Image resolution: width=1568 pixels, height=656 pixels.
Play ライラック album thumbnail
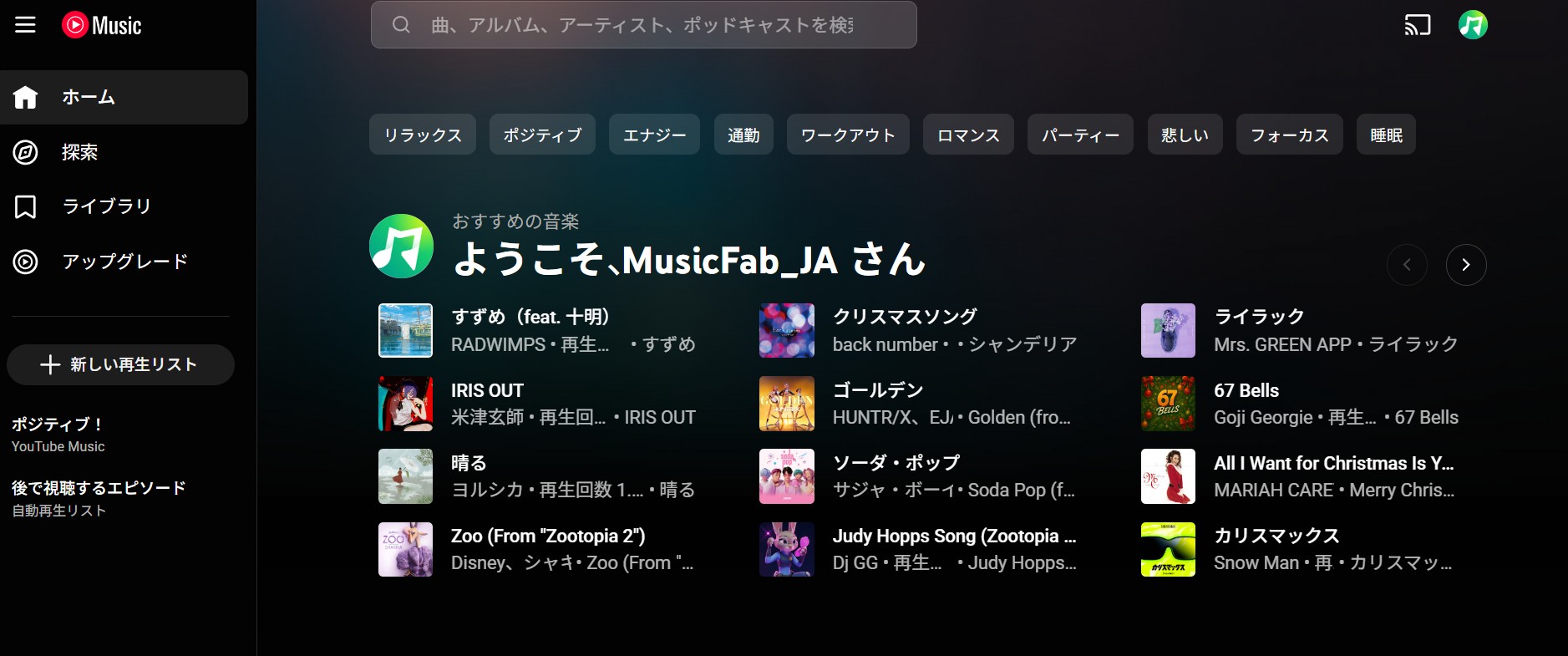tap(1168, 330)
